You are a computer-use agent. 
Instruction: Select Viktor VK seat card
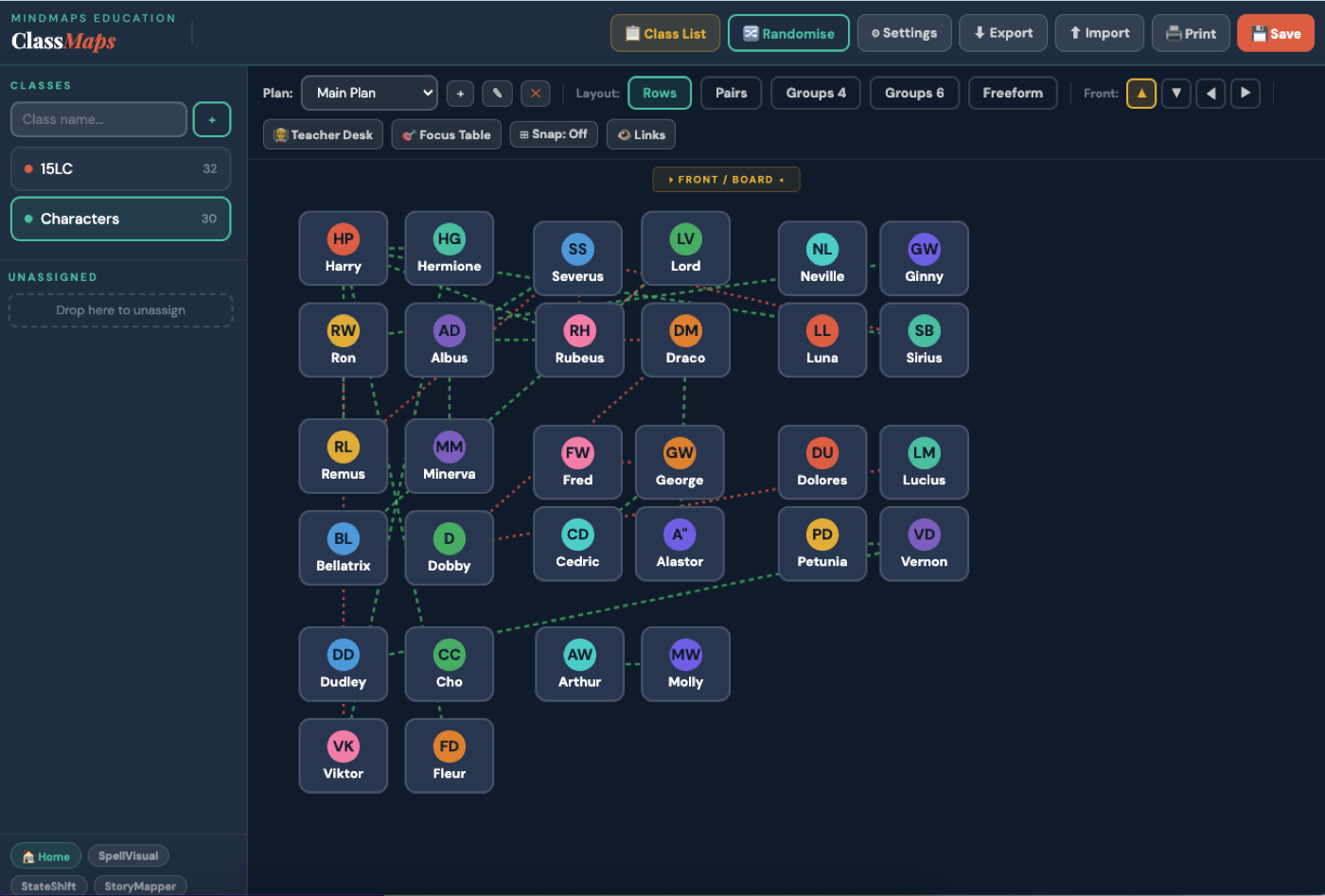(x=343, y=755)
